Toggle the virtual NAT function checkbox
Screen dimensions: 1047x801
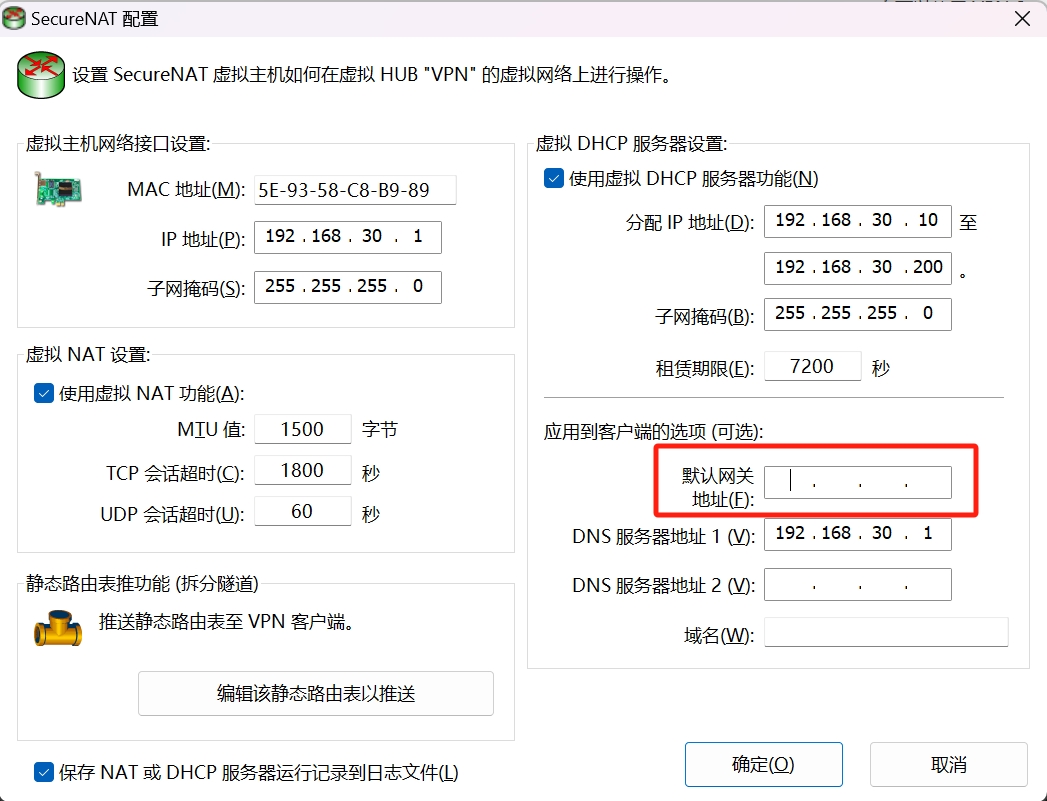[43, 393]
